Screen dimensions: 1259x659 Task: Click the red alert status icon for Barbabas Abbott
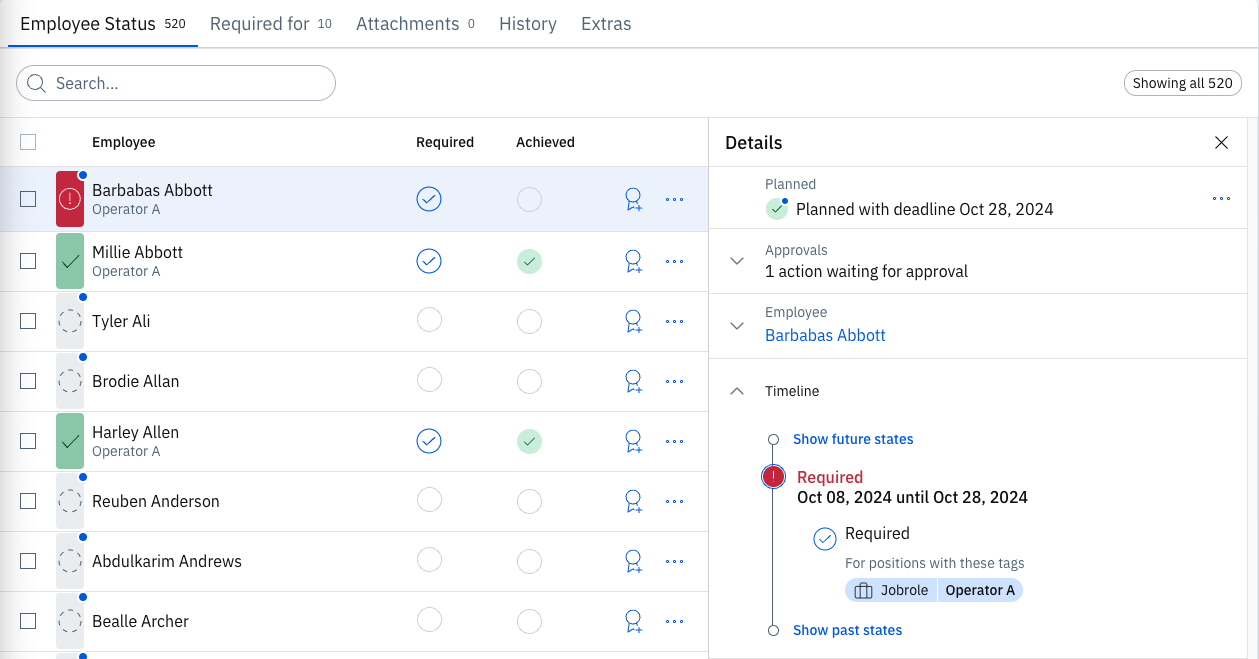tap(70, 199)
